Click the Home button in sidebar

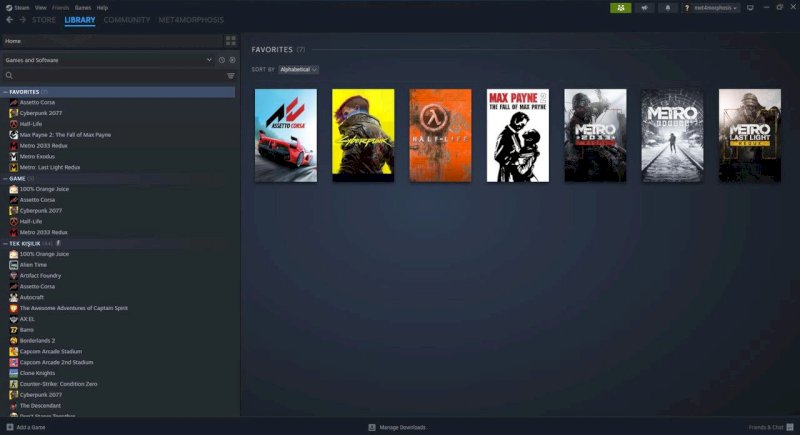pyautogui.click(x=112, y=41)
